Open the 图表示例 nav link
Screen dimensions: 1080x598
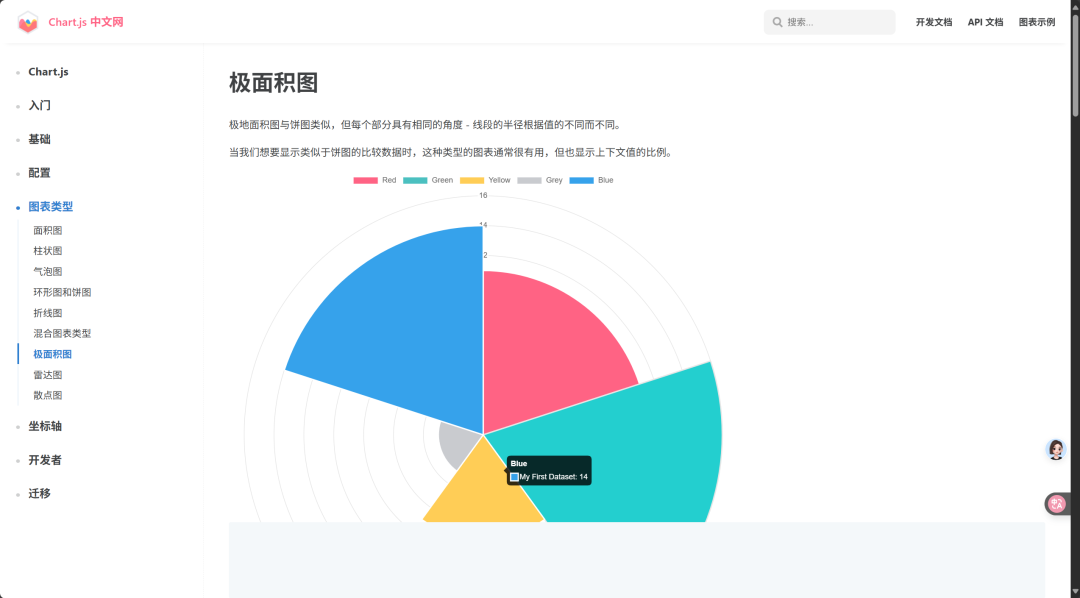pos(1037,22)
